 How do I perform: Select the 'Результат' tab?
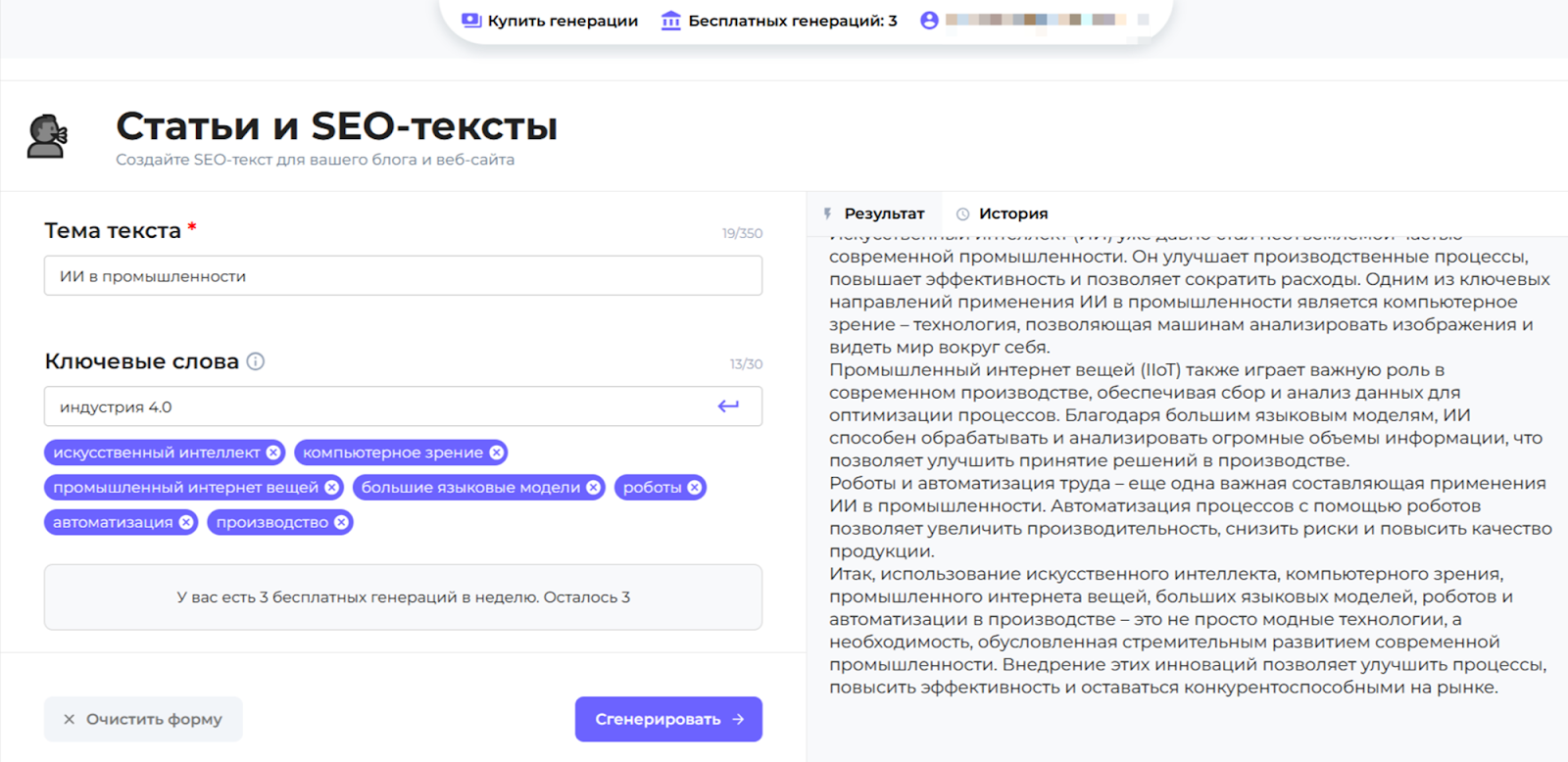click(x=874, y=214)
